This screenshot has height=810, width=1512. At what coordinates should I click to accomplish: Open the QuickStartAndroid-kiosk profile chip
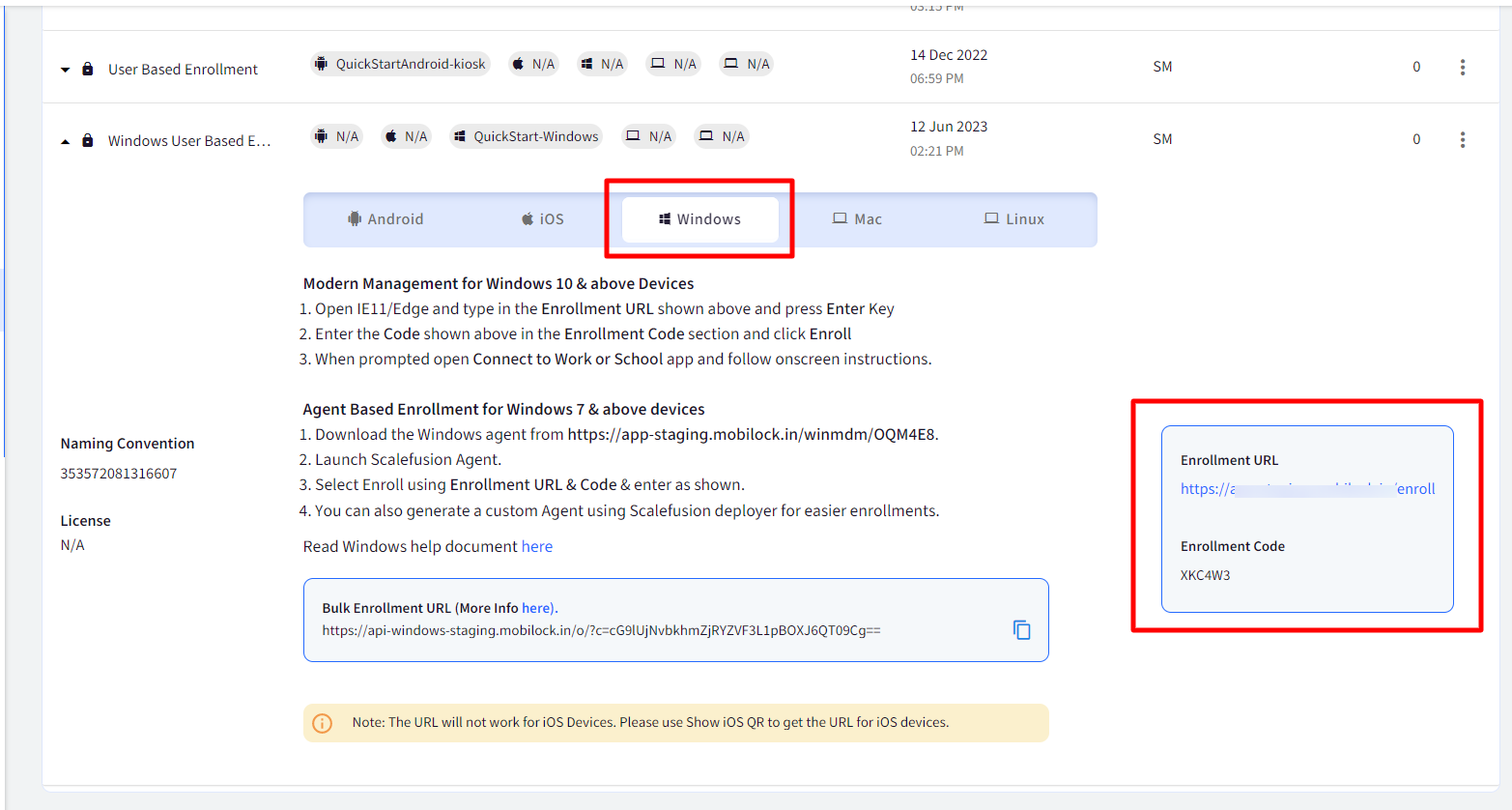(400, 64)
